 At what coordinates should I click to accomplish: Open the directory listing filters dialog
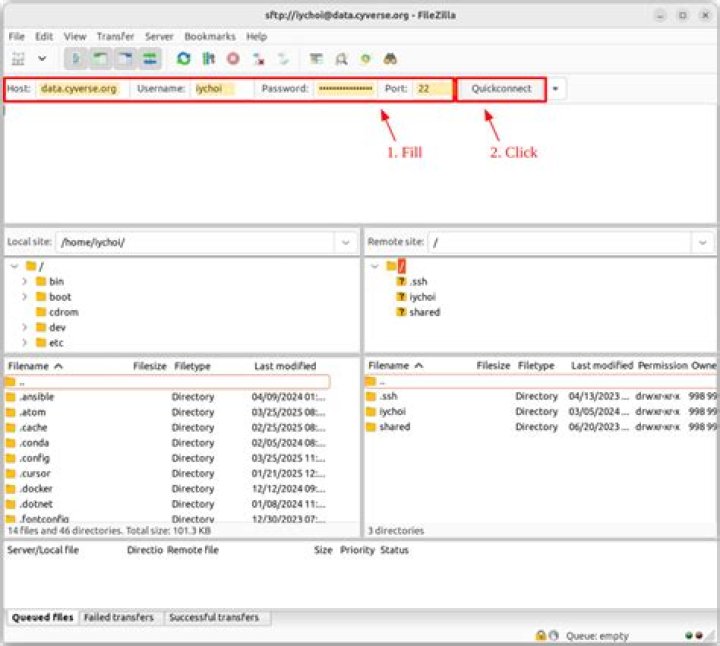coord(316,59)
